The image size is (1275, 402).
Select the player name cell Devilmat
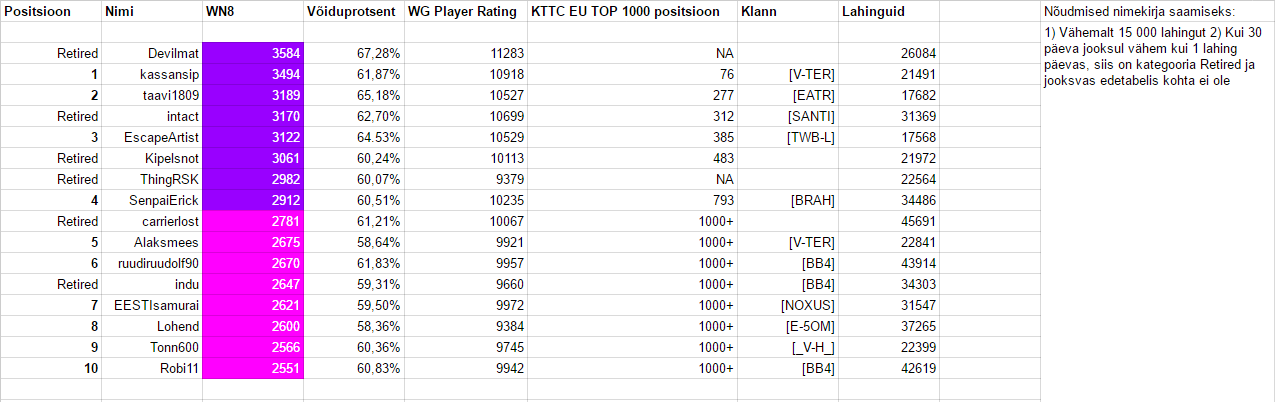click(x=173, y=53)
